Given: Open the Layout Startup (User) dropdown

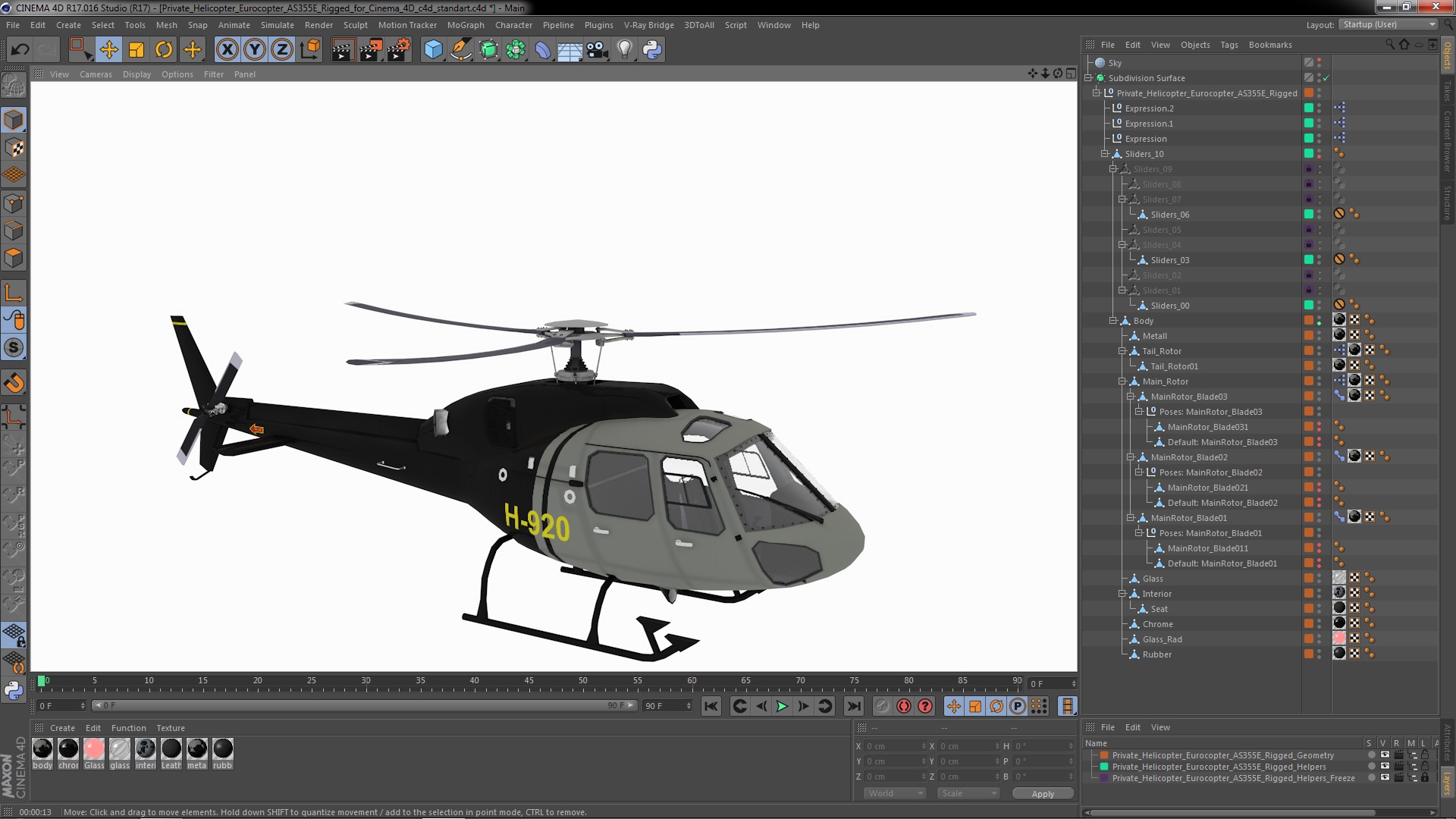Looking at the screenshot, I should point(1388,24).
